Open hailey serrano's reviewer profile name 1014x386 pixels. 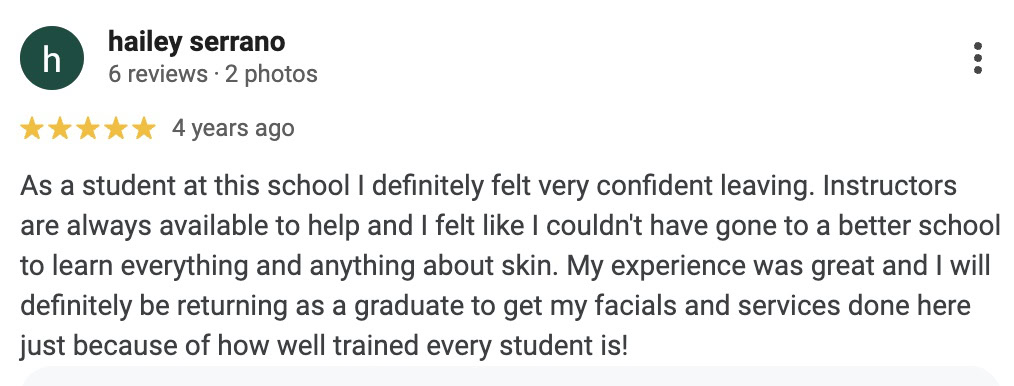click(197, 42)
